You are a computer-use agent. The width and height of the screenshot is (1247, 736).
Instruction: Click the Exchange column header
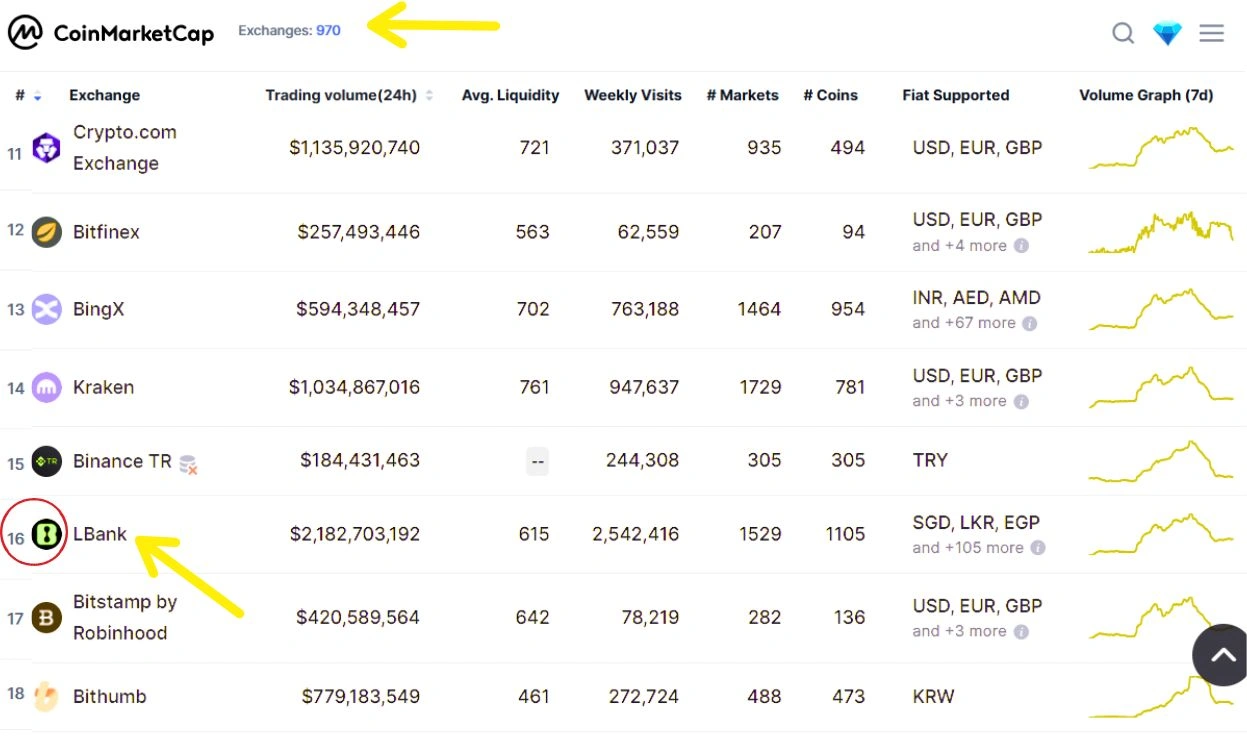point(104,96)
